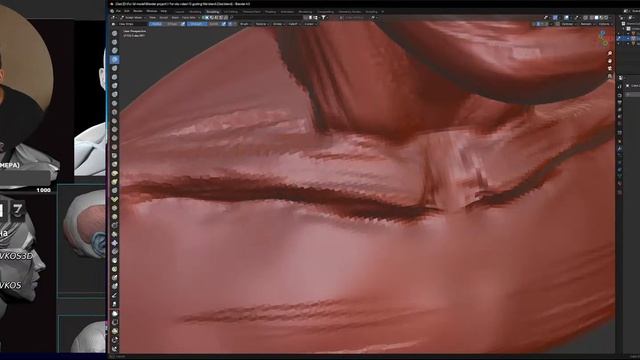The image size is (640, 360).
Task: Open the Remesh dropdown panel
Action: 587,24
